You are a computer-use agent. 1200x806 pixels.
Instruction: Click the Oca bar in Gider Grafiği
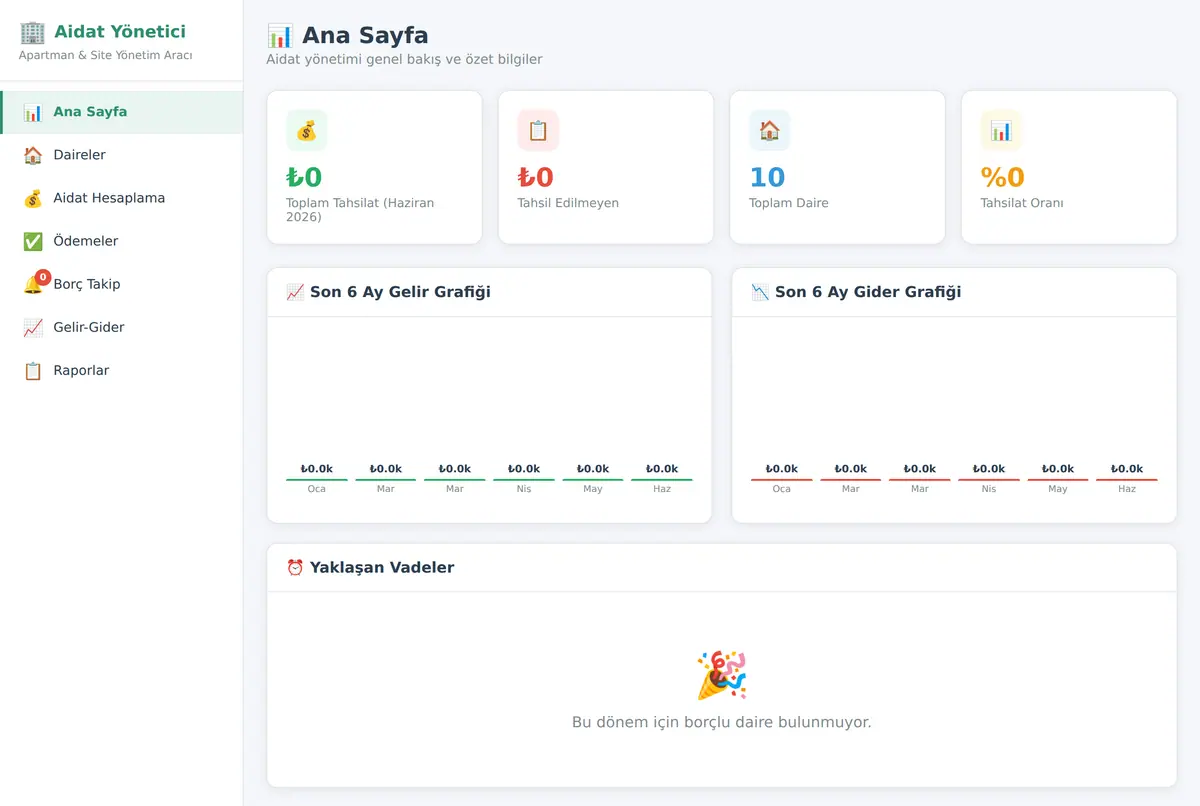[x=782, y=480]
